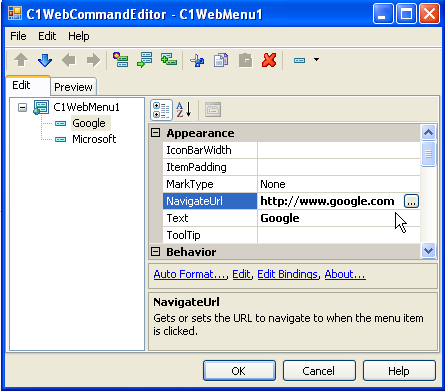Image resolution: width=445 pixels, height=391 pixels.
Task: Select the Google tree item
Action: click(x=89, y=123)
